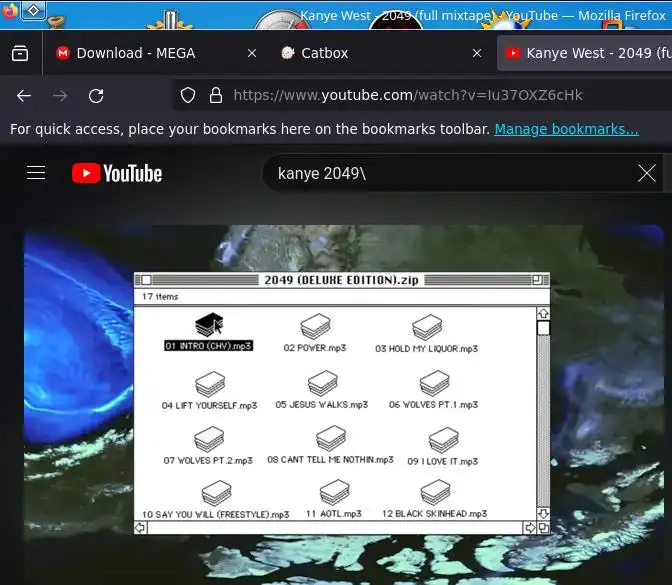Viewport: 672px width, 585px height.
Task: Click the 07 WOLVES PT.2.mp3 file icon
Action: coord(209,439)
